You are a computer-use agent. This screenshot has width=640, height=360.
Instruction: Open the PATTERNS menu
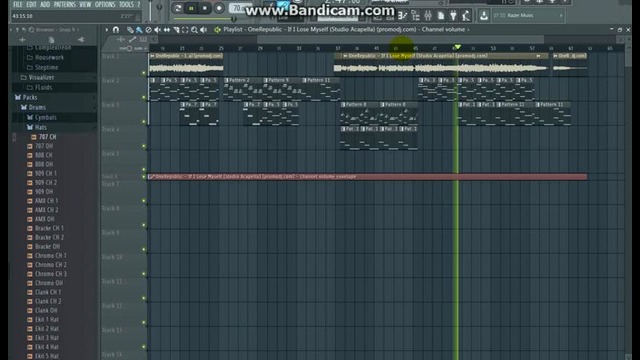pyautogui.click(x=65, y=4)
